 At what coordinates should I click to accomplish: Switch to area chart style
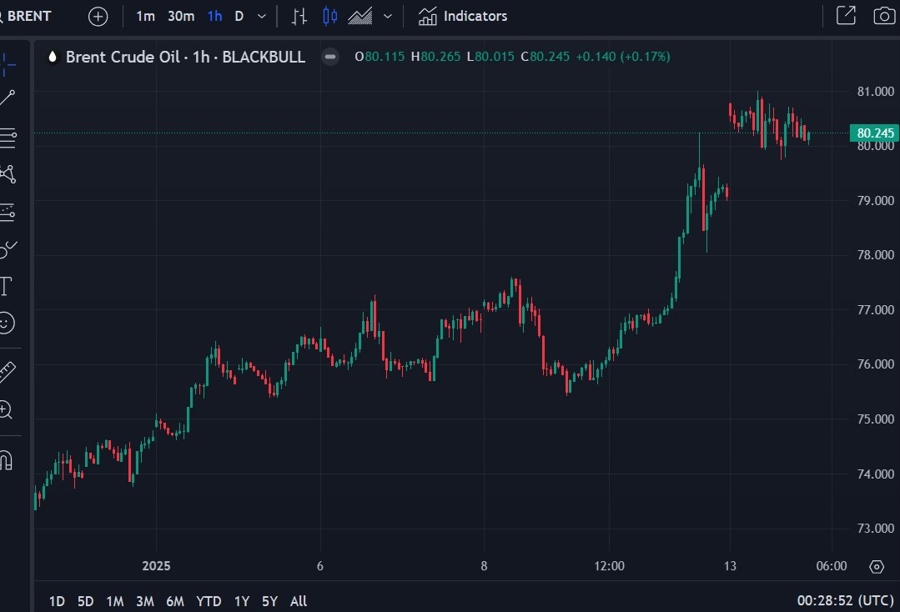click(360, 16)
